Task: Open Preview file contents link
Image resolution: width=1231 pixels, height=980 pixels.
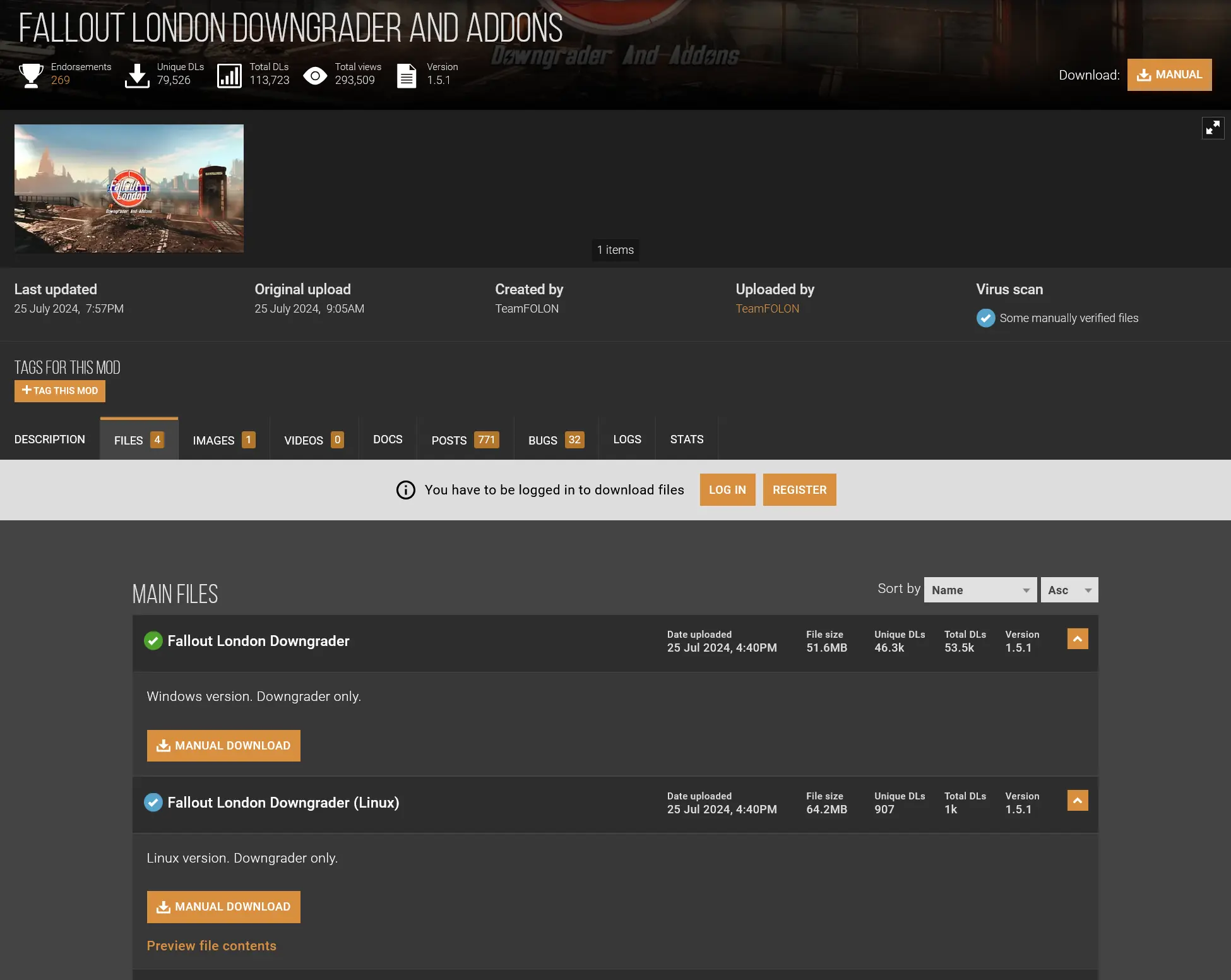Action: point(211,946)
